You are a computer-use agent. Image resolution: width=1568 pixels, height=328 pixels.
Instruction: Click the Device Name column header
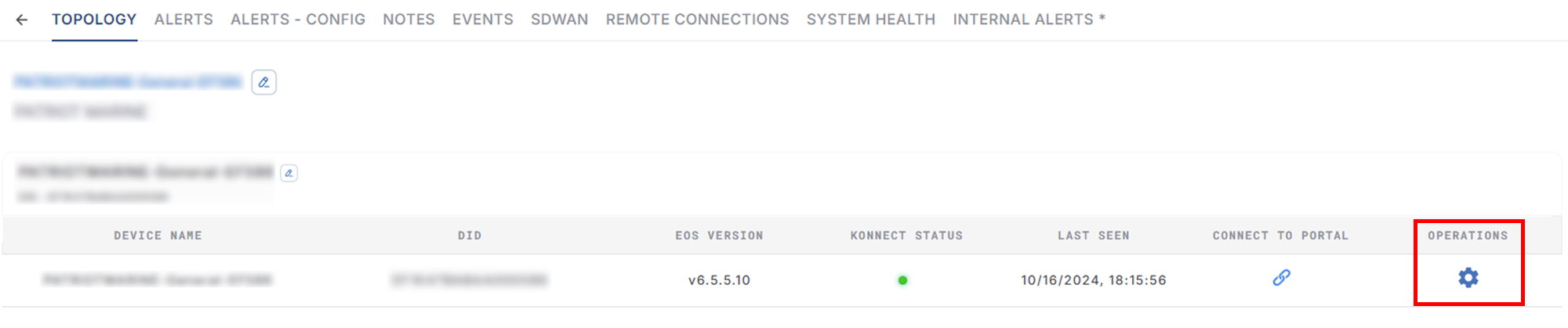(x=158, y=236)
